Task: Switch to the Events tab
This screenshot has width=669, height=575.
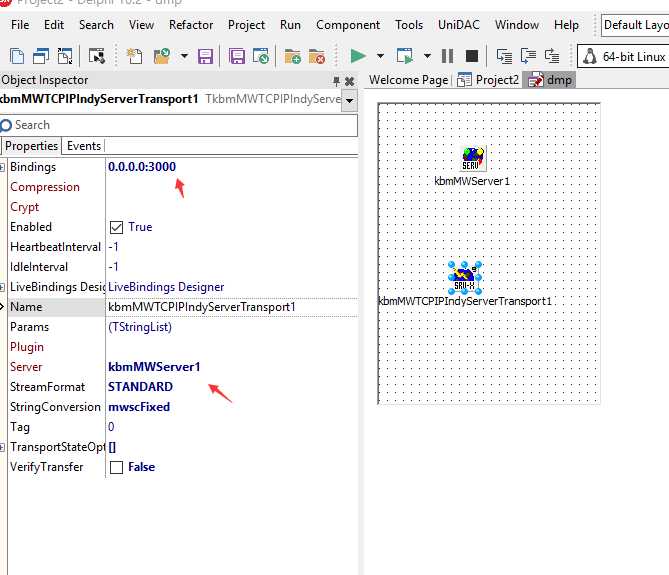Action: coord(84,146)
